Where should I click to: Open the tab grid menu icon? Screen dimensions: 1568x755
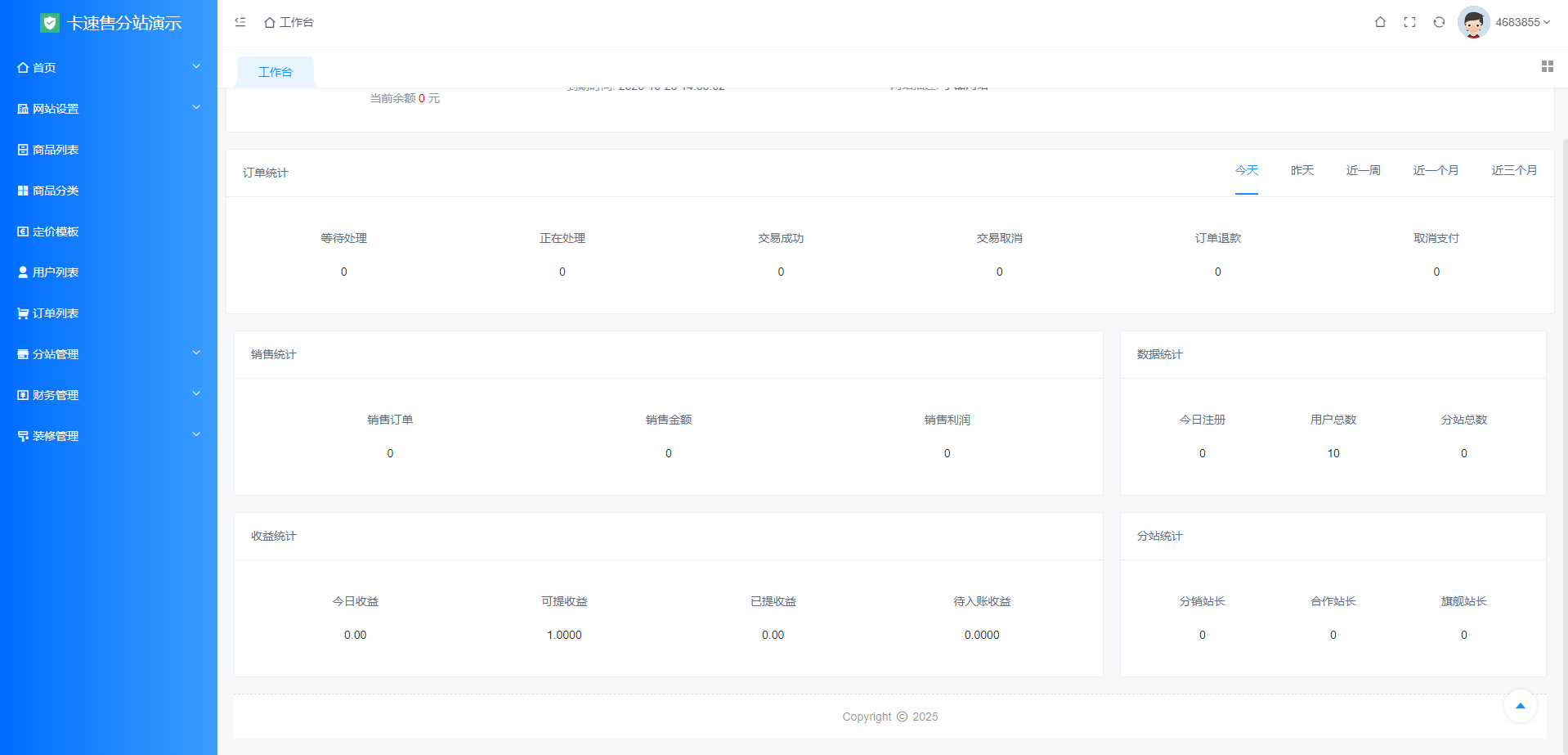tap(1547, 66)
